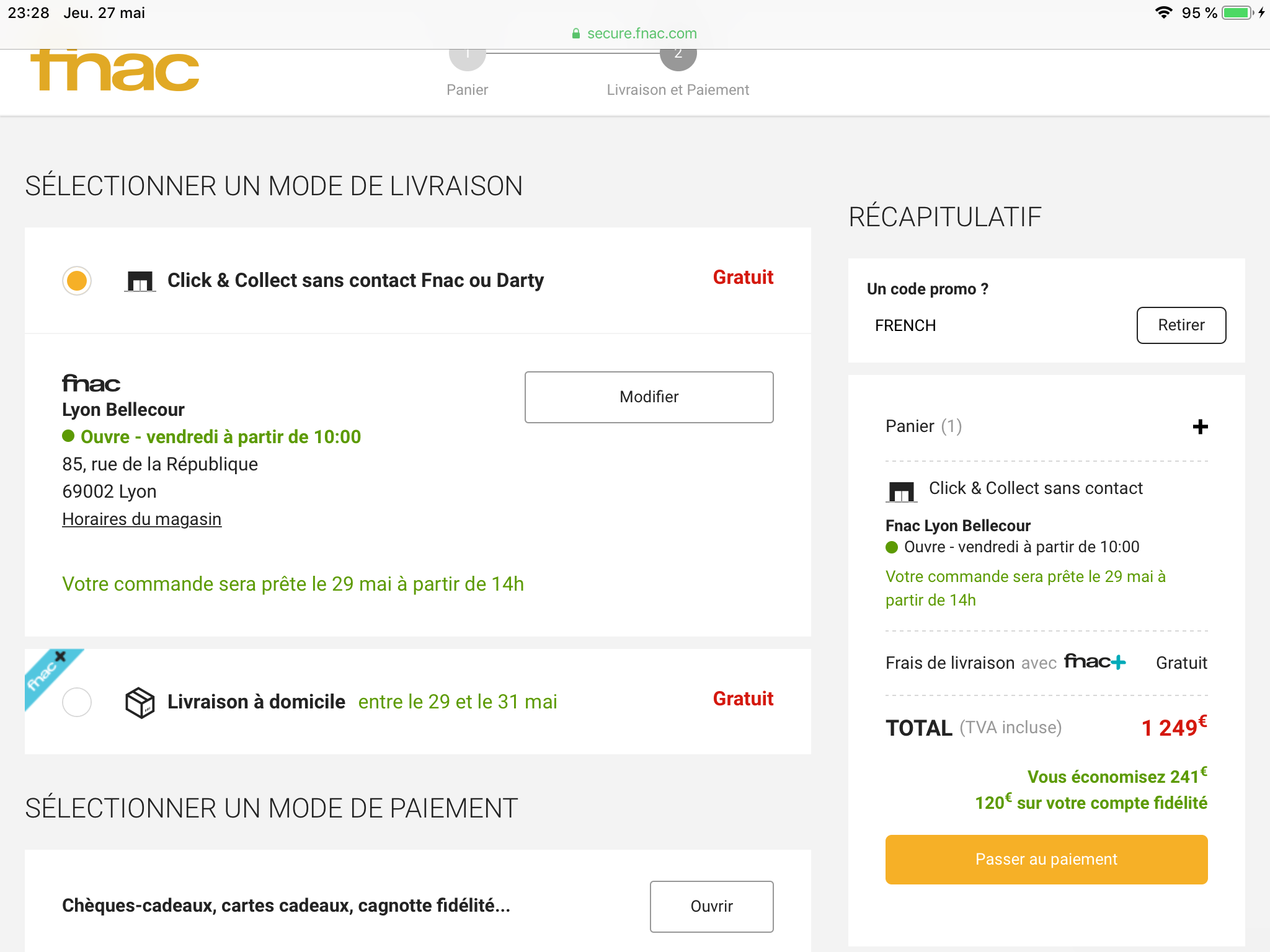
Task: Click the store icon beside Click & Collect
Action: point(140,281)
